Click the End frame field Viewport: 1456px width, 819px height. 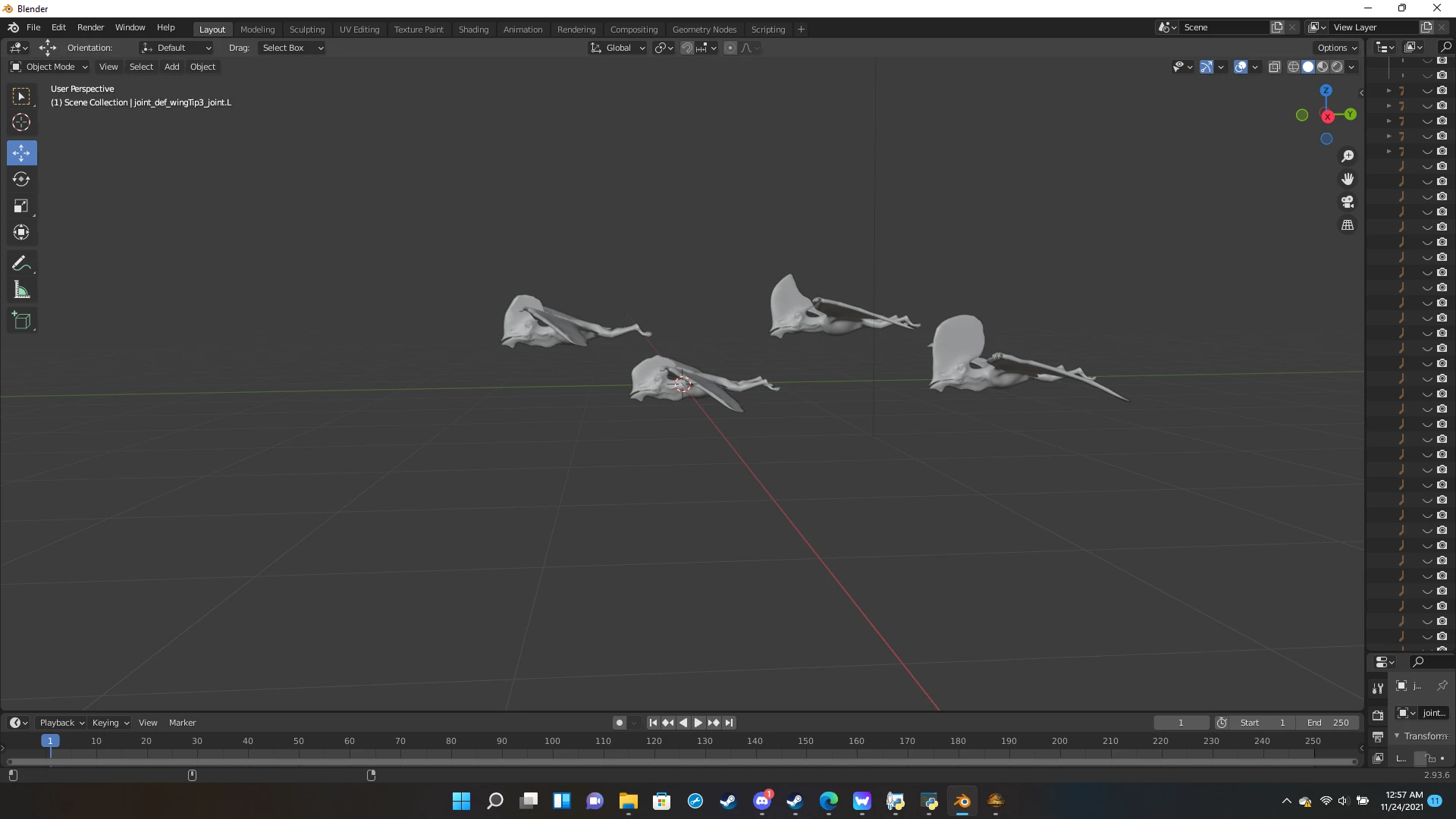click(1328, 723)
